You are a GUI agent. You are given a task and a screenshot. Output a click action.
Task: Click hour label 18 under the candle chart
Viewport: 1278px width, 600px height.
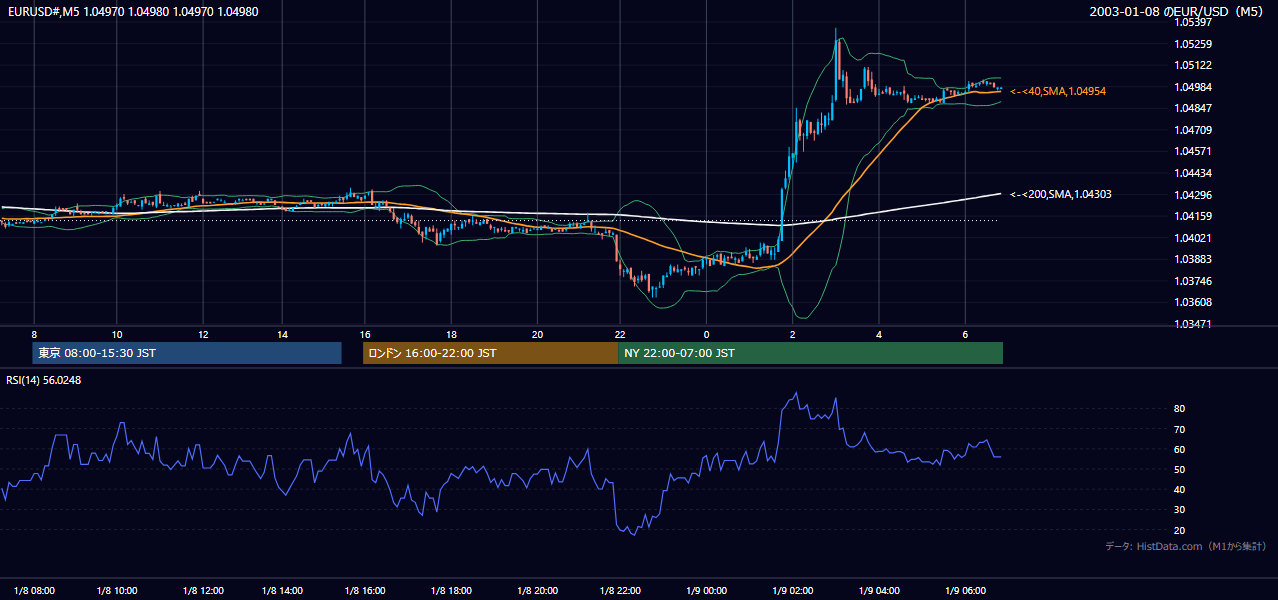coord(451,334)
